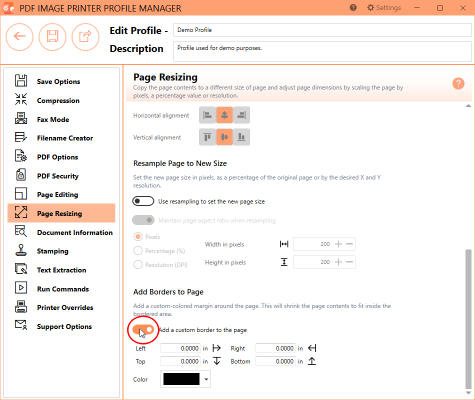
Task: Enable resampling to set new page size
Action: [x=143, y=201]
